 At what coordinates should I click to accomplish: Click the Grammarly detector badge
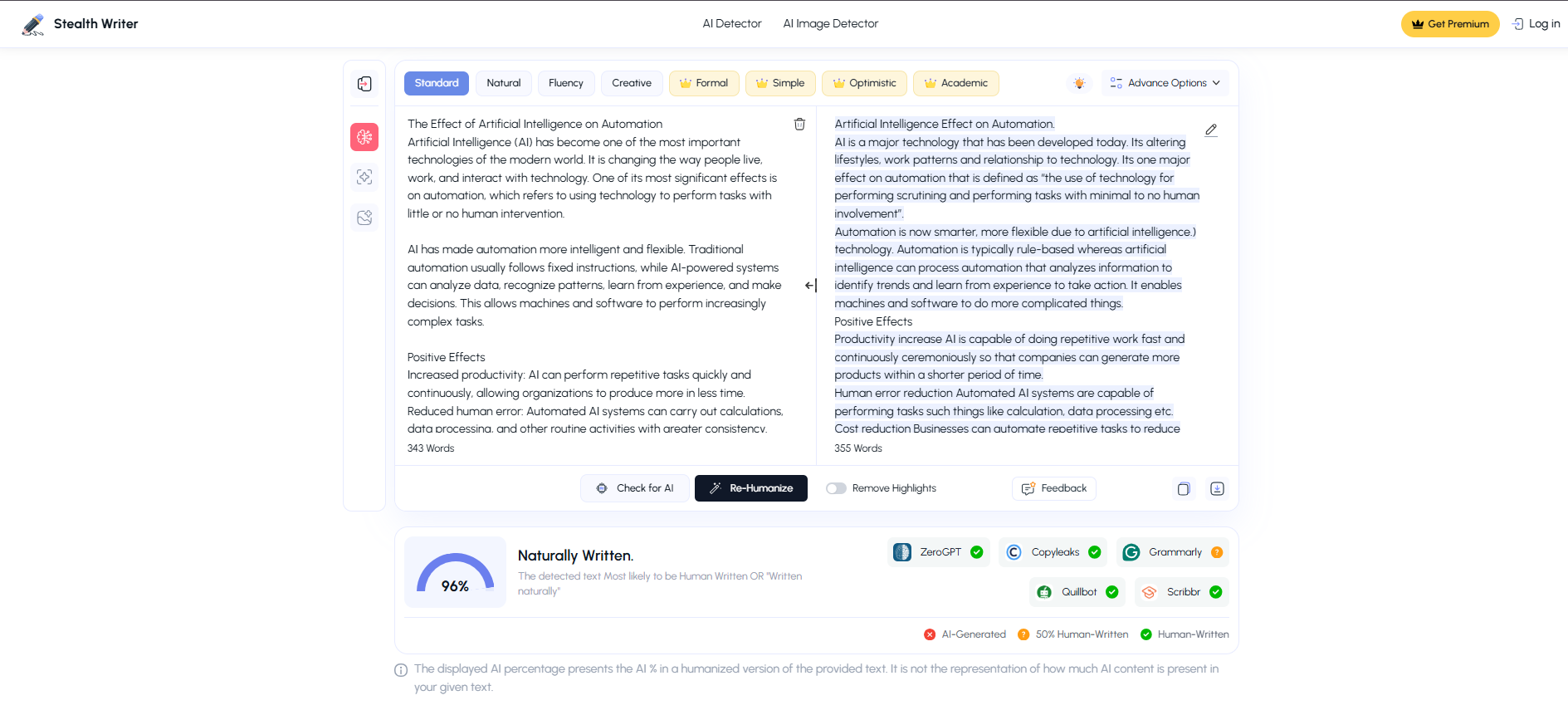coord(1172,552)
